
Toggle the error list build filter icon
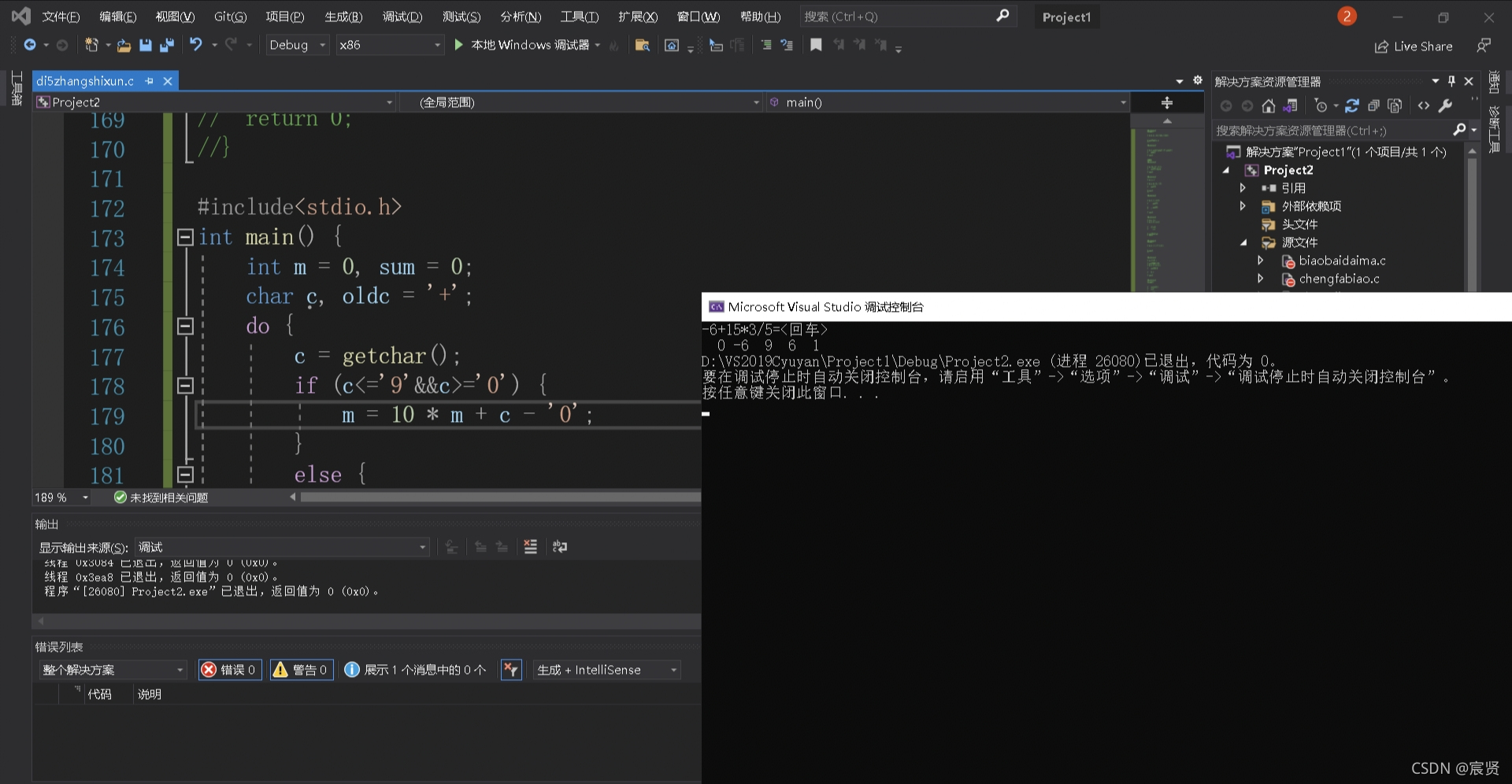click(511, 670)
